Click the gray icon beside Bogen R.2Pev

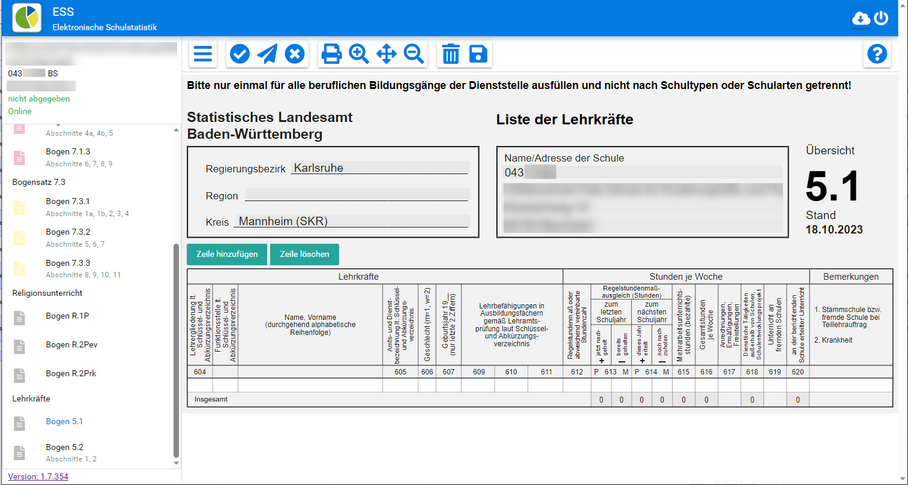(20, 346)
